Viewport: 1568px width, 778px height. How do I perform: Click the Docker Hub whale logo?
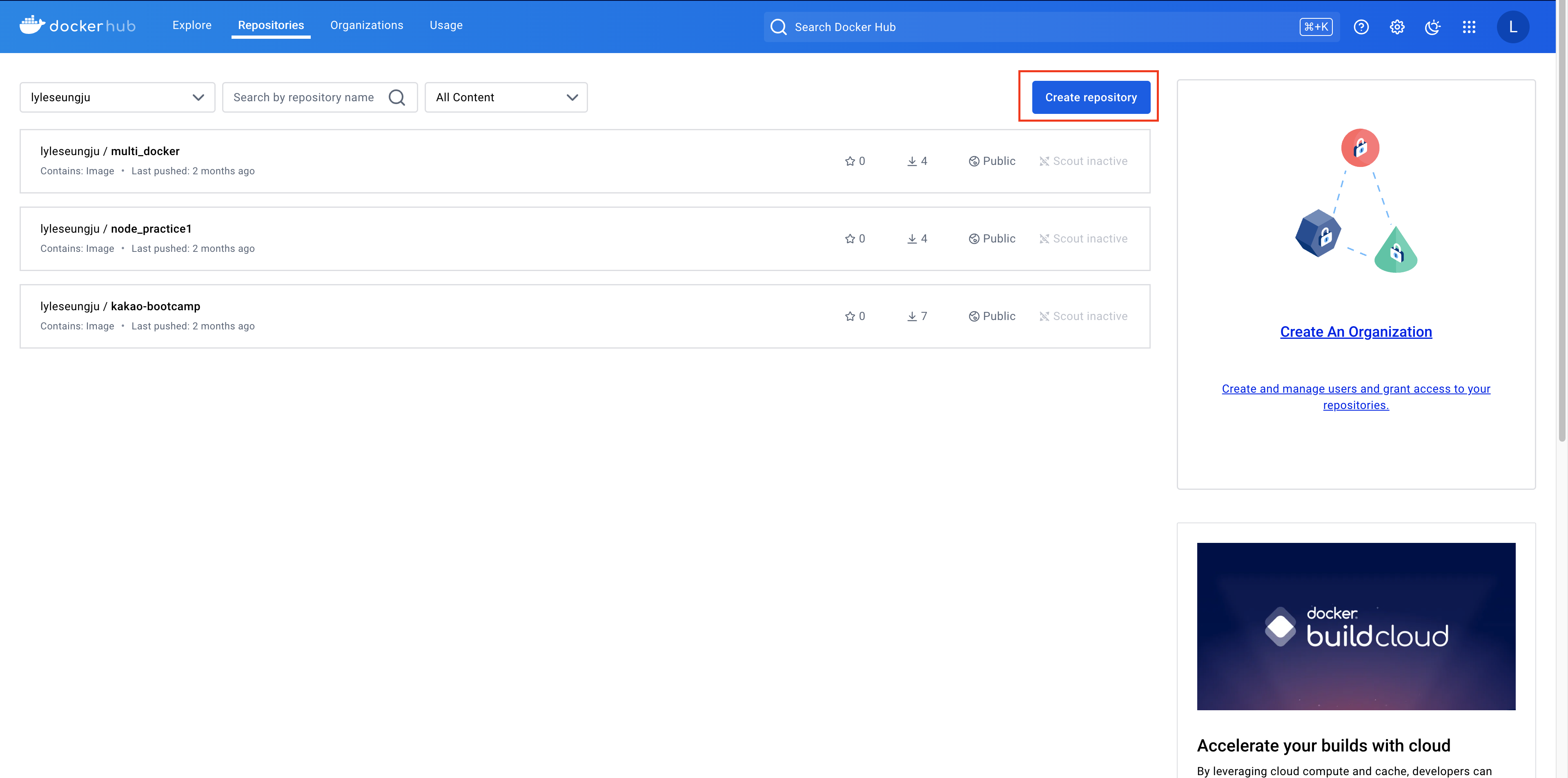point(32,26)
